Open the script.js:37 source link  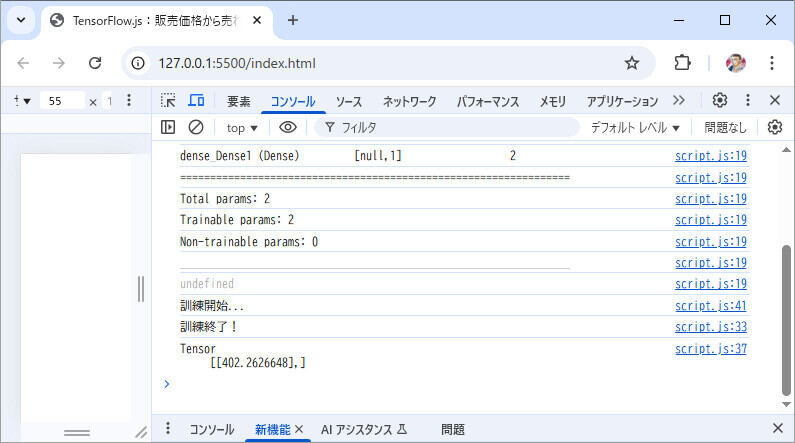[710, 349]
